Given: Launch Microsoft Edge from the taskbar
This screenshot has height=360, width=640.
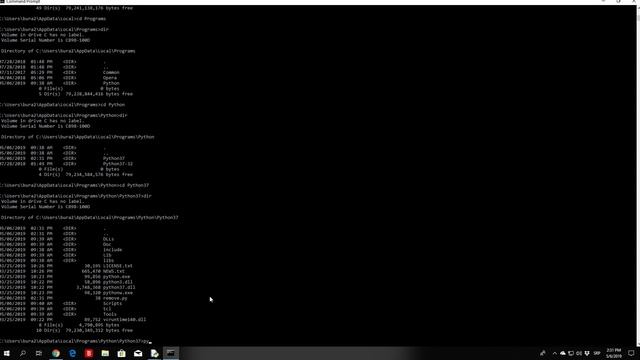Looking at the screenshot, I should (72, 353).
